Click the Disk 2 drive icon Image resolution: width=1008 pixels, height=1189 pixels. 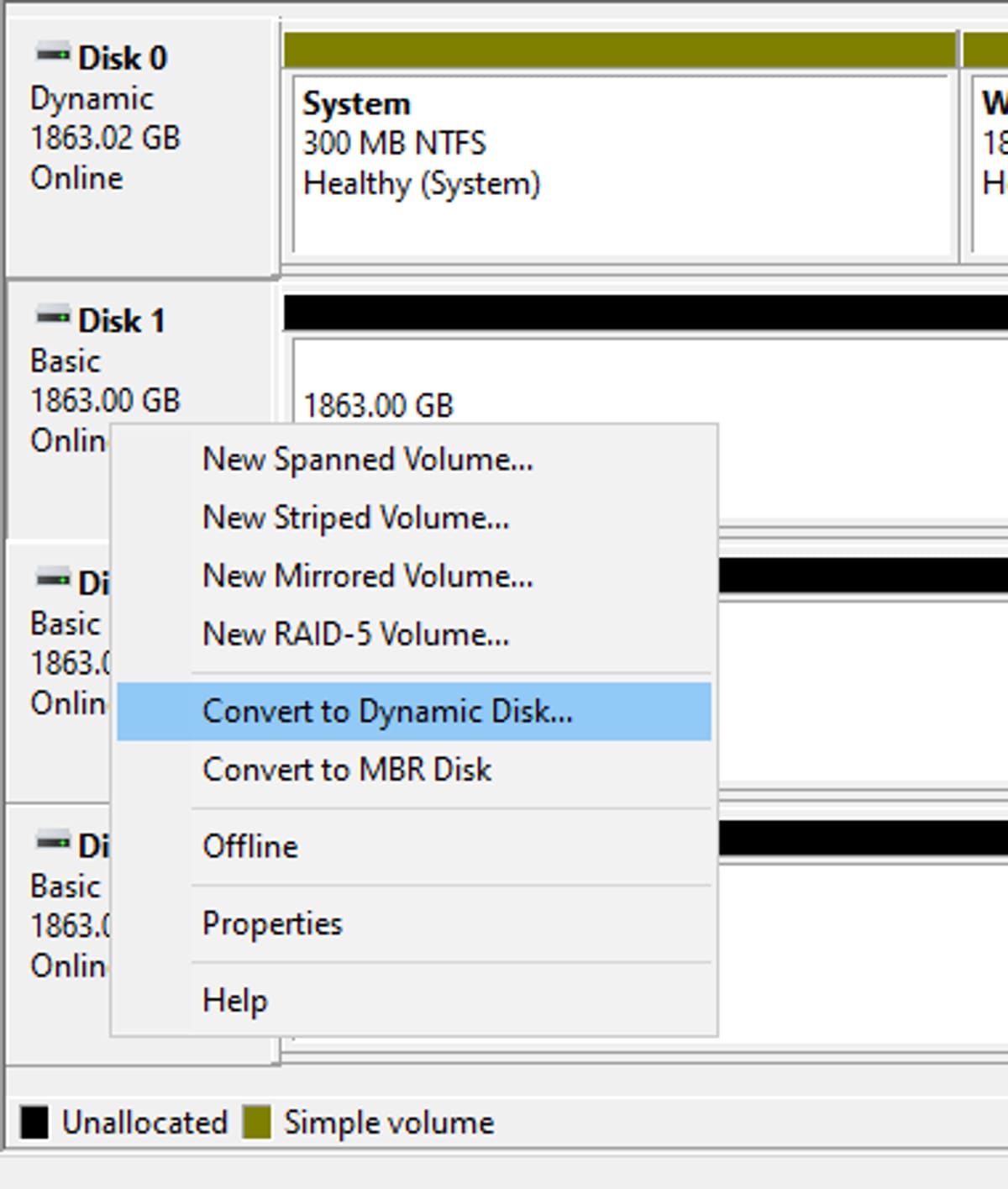click(x=52, y=580)
